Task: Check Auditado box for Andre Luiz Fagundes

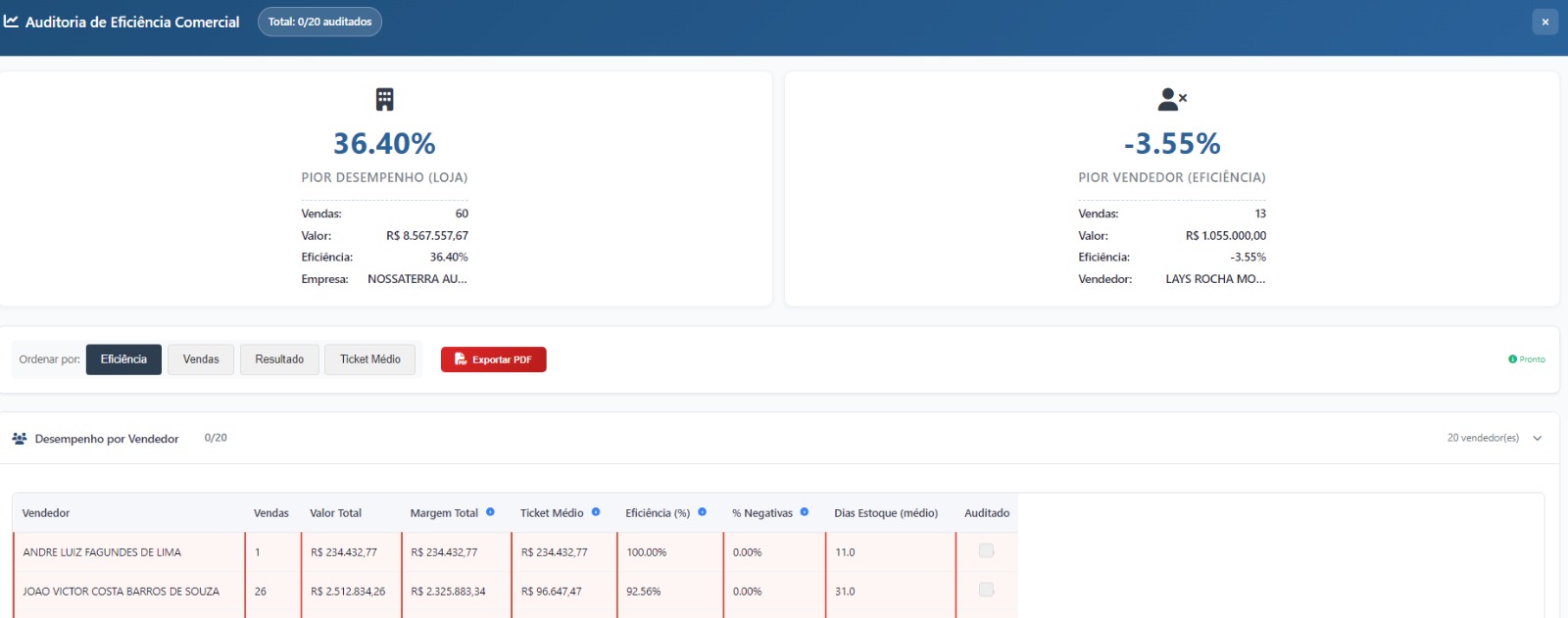Action: (x=986, y=551)
